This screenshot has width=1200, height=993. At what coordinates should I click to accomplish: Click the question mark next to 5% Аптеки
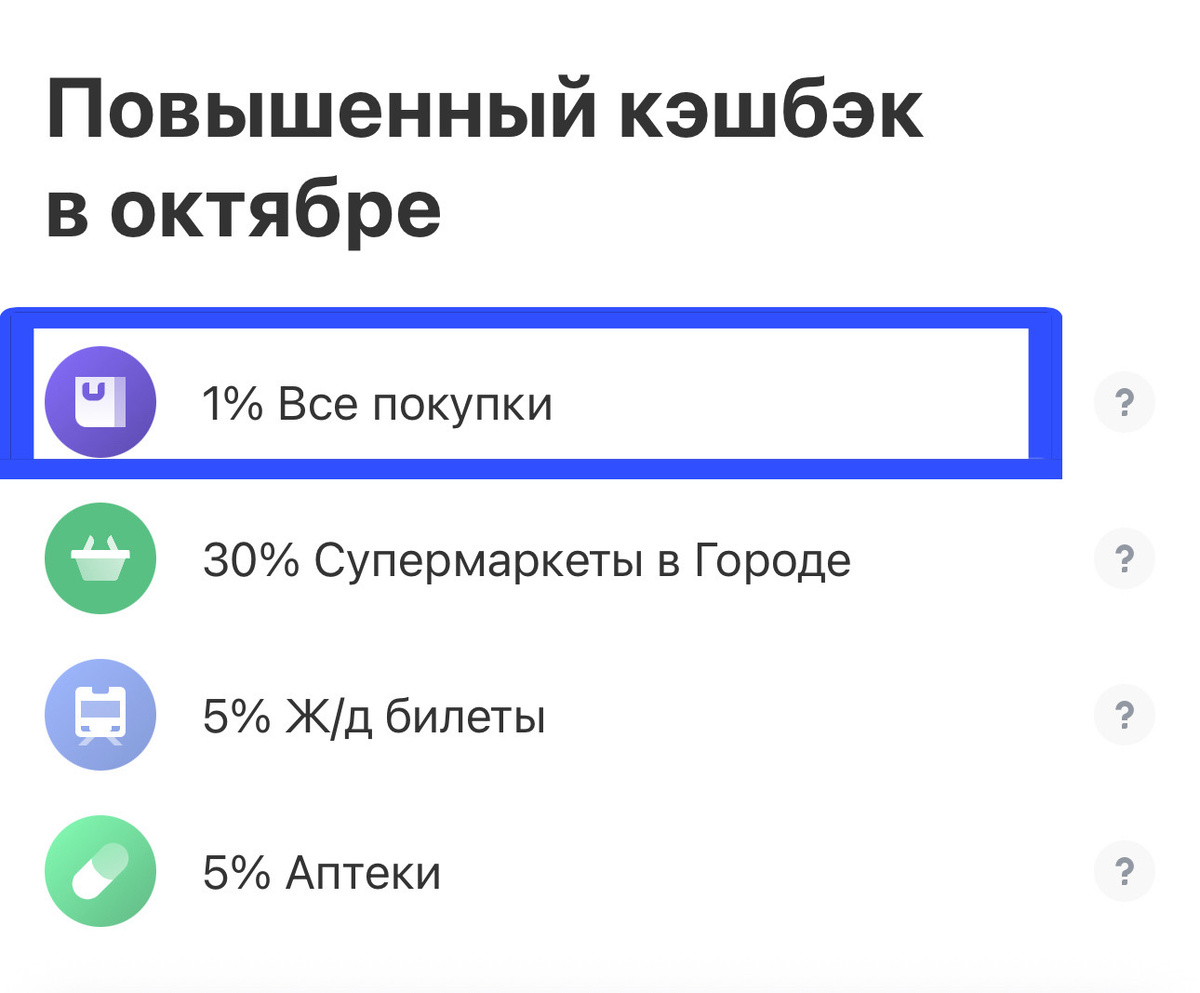1124,870
